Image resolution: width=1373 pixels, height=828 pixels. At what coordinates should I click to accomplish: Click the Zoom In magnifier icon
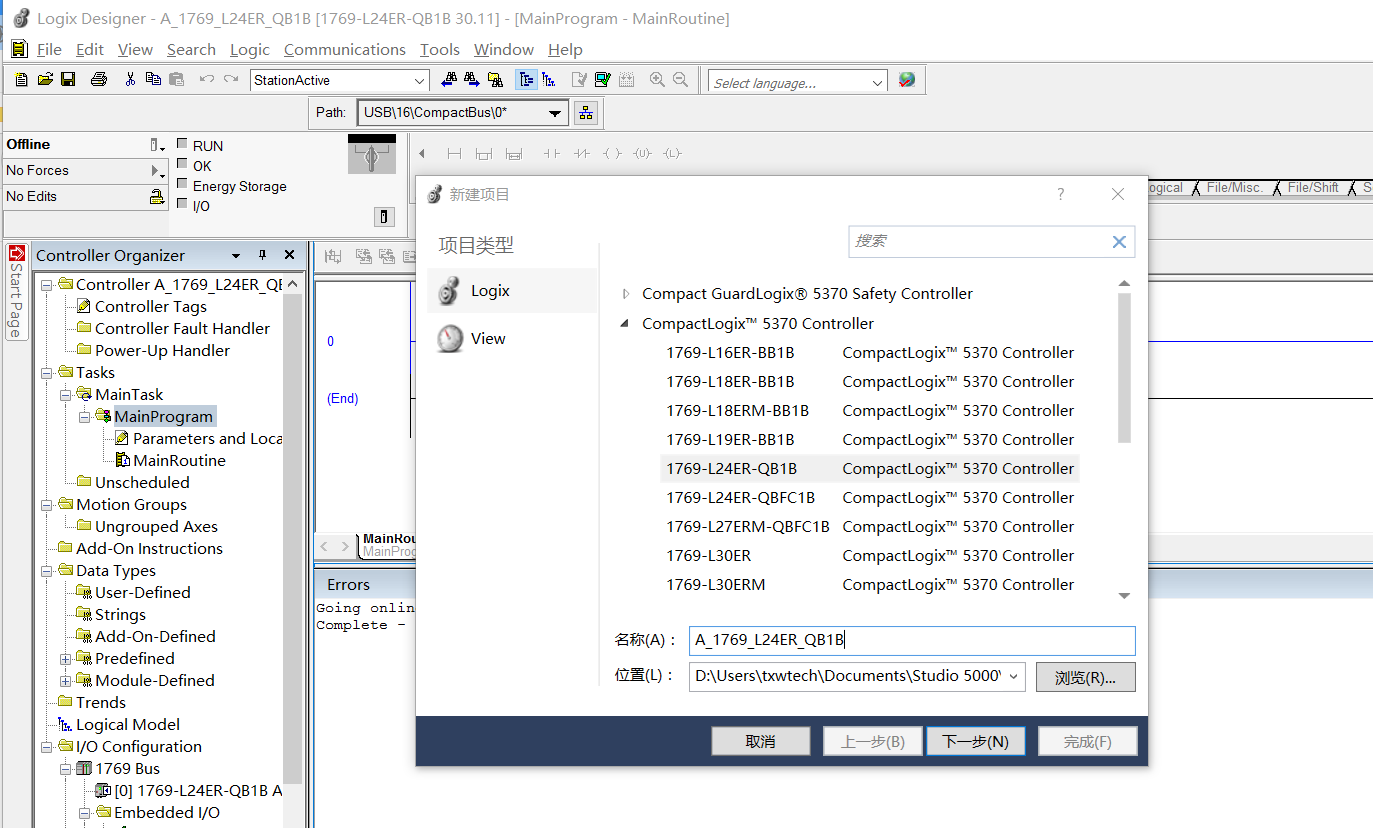tap(657, 80)
